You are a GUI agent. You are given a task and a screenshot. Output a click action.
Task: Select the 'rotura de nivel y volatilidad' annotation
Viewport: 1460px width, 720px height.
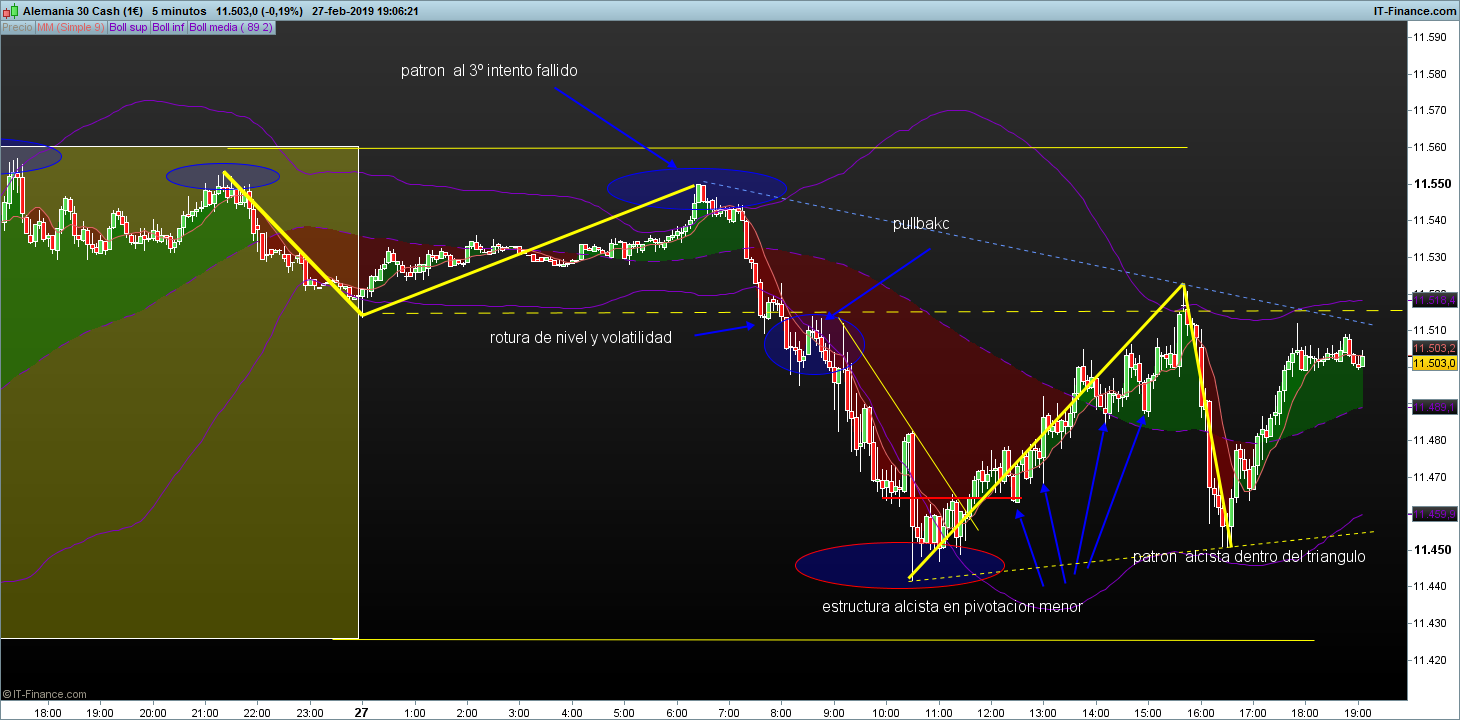581,338
